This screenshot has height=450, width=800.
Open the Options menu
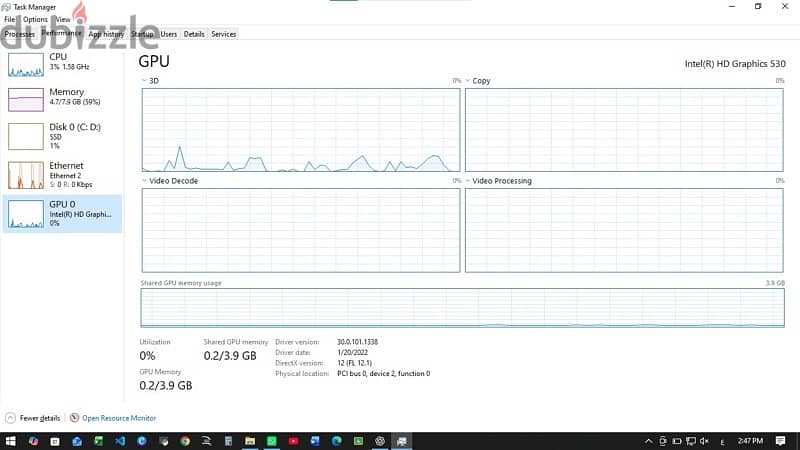[35, 19]
